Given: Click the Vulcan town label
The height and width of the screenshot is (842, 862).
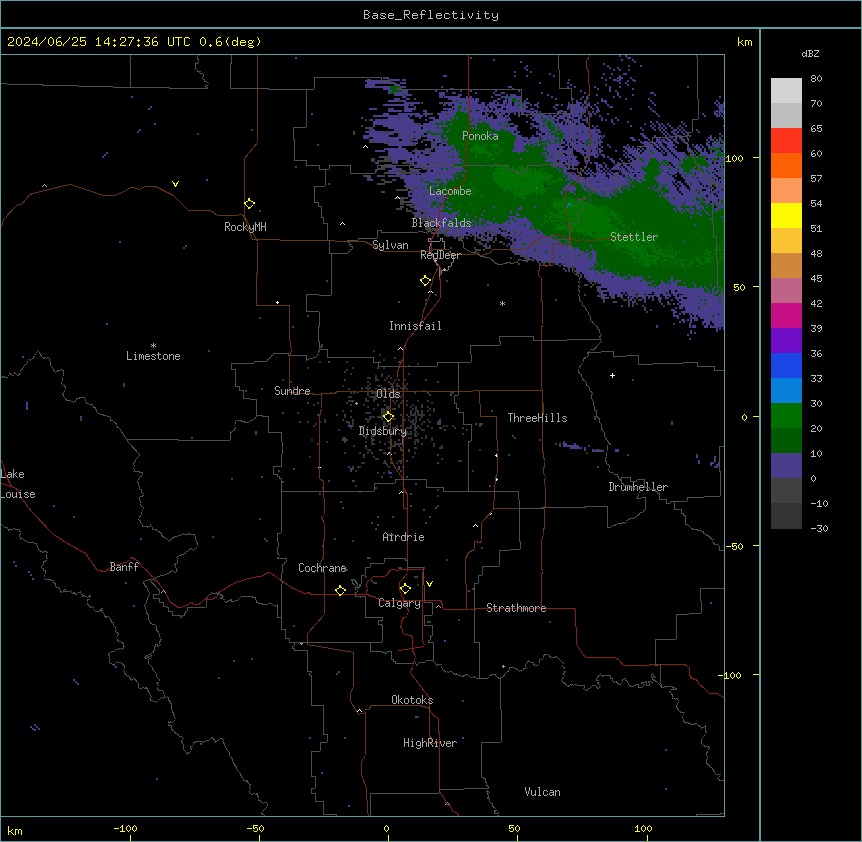Looking at the screenshot, I should click(x=542, y=792).
